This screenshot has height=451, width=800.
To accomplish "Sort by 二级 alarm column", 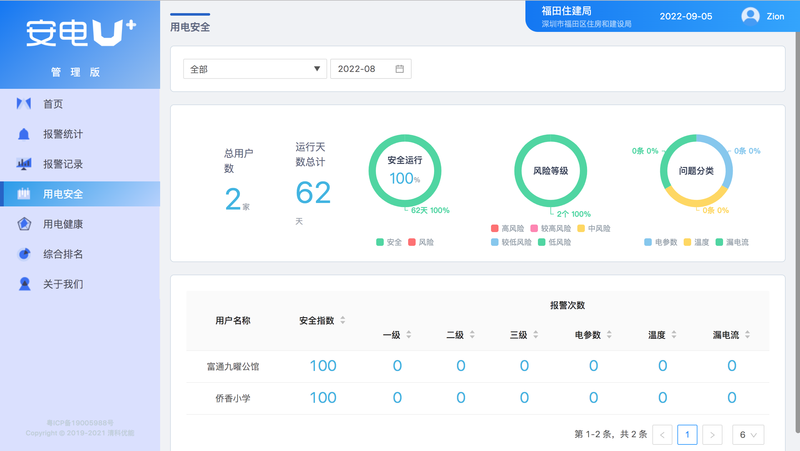I will click(472, 335).
